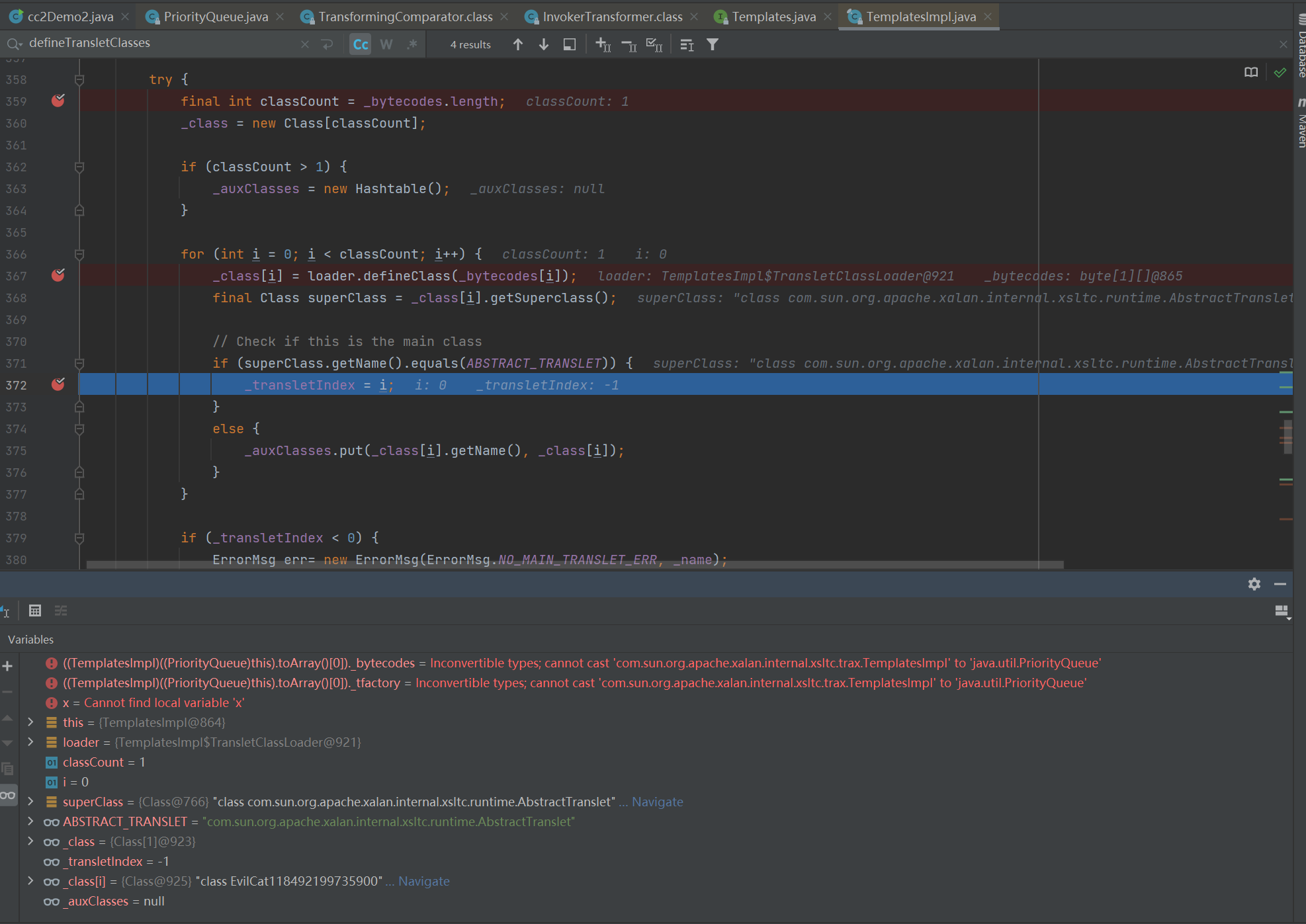Click add selection for next occurrence icon
The image size is (1306, 924).
point(603,44)
